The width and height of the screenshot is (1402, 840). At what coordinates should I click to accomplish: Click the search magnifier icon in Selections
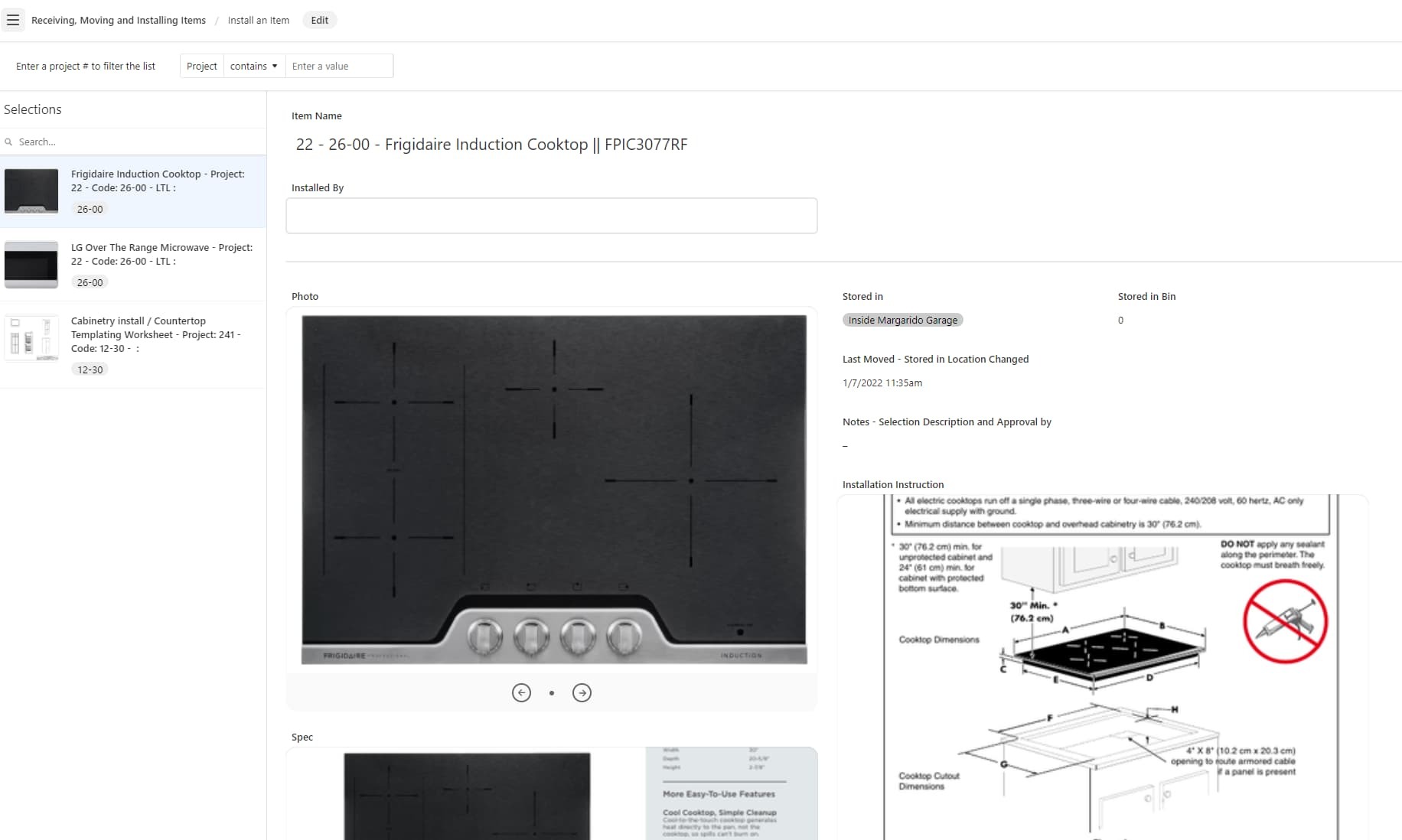coord(8,142)
